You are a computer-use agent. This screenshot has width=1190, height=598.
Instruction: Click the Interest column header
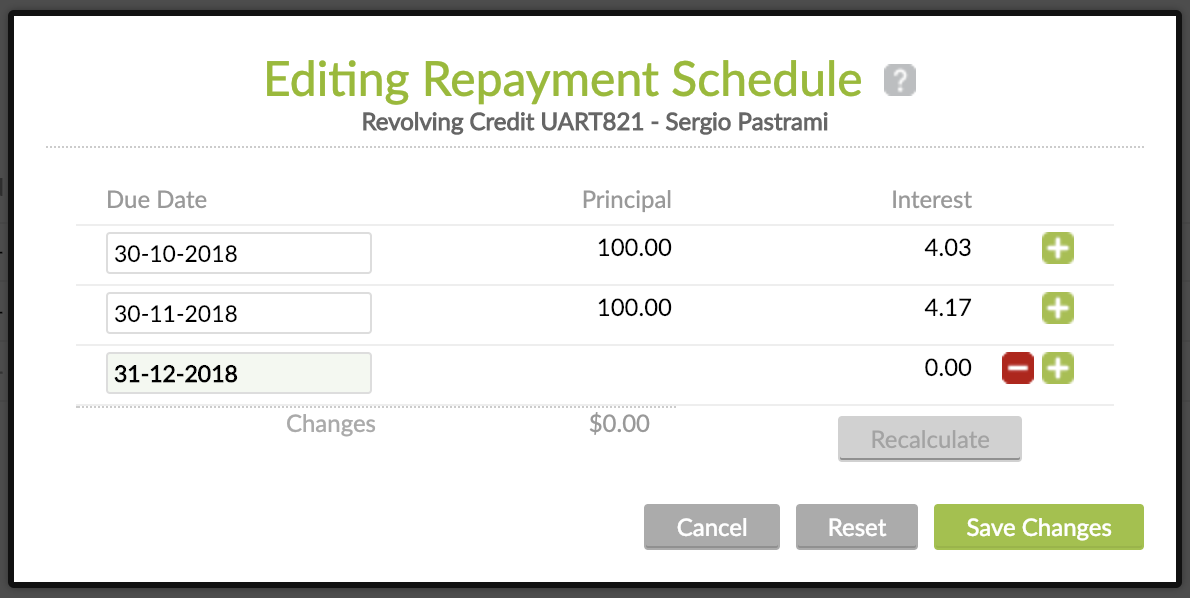(931, 200)
